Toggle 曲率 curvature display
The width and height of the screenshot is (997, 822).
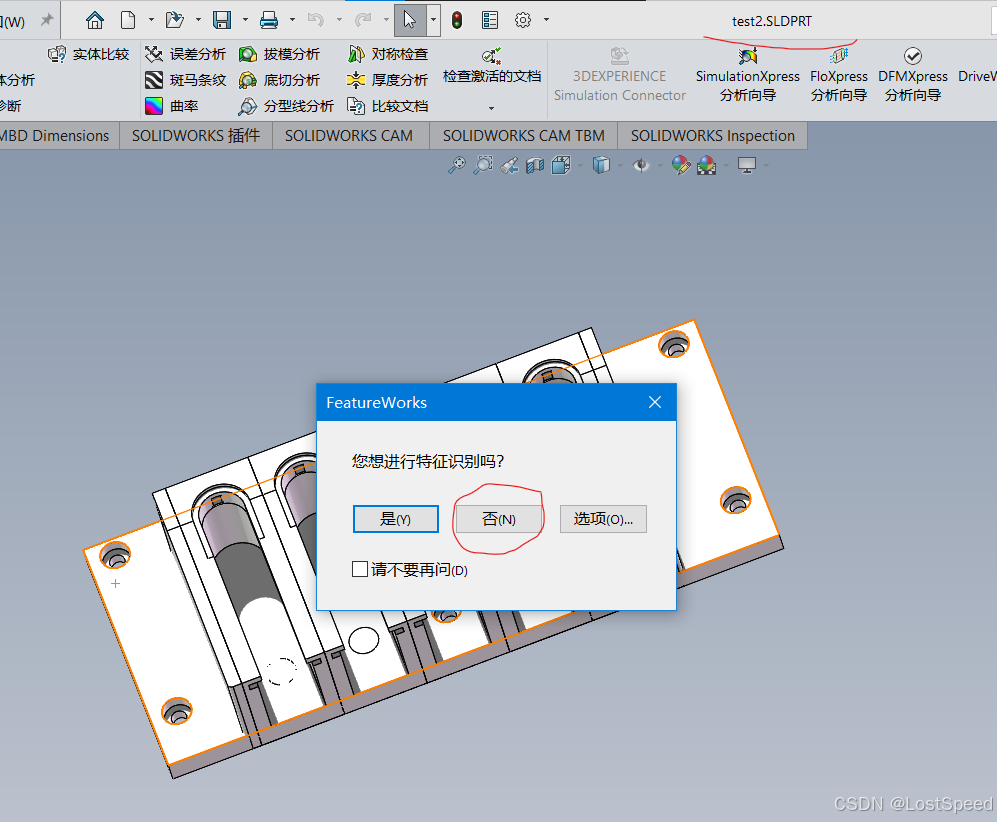point(172,106)
